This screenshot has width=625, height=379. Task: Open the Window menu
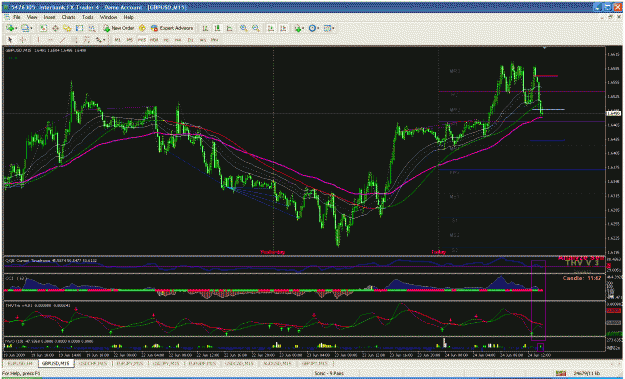click(x=108, y=18)
